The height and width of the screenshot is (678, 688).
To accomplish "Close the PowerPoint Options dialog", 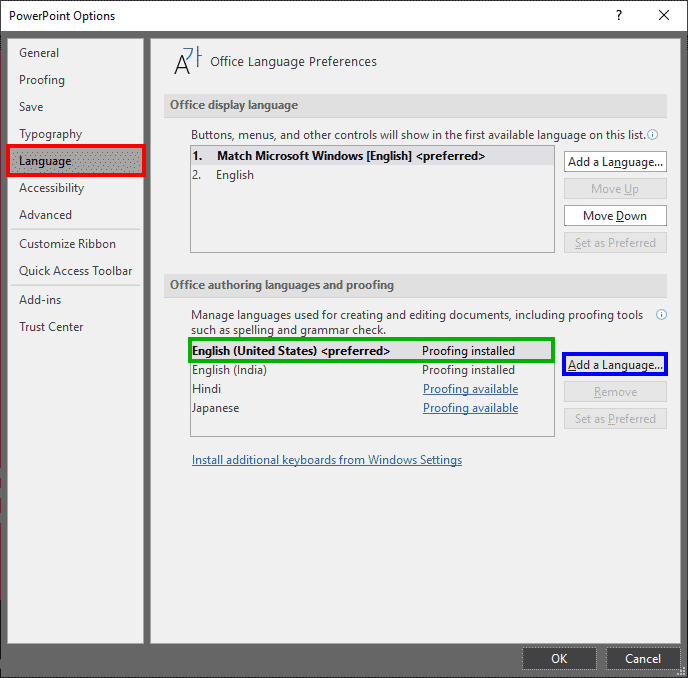I will coord(664,15).
